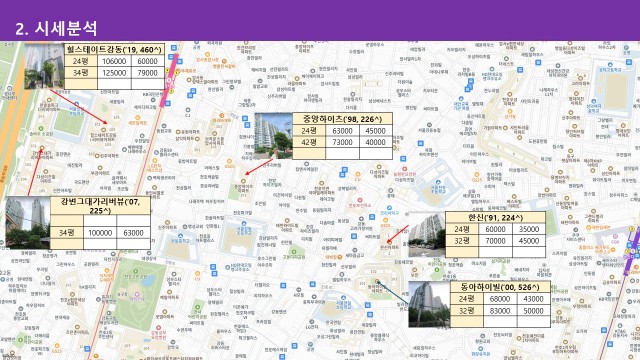This screenshot has width=640, height=360.
Task: Click the 63000 cell in 중앙하이츠 table
Action: (342, 131)
